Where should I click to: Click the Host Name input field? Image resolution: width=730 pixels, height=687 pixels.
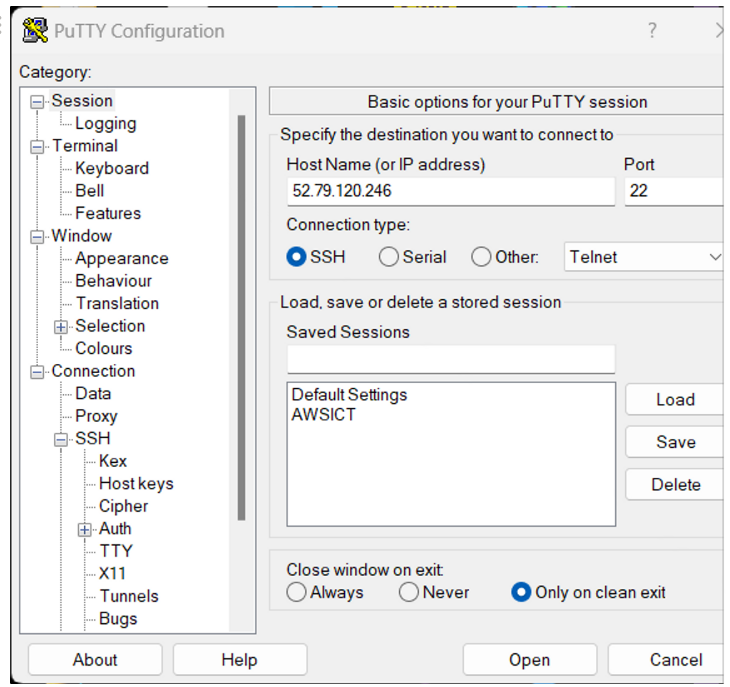(x=451, y=191)
